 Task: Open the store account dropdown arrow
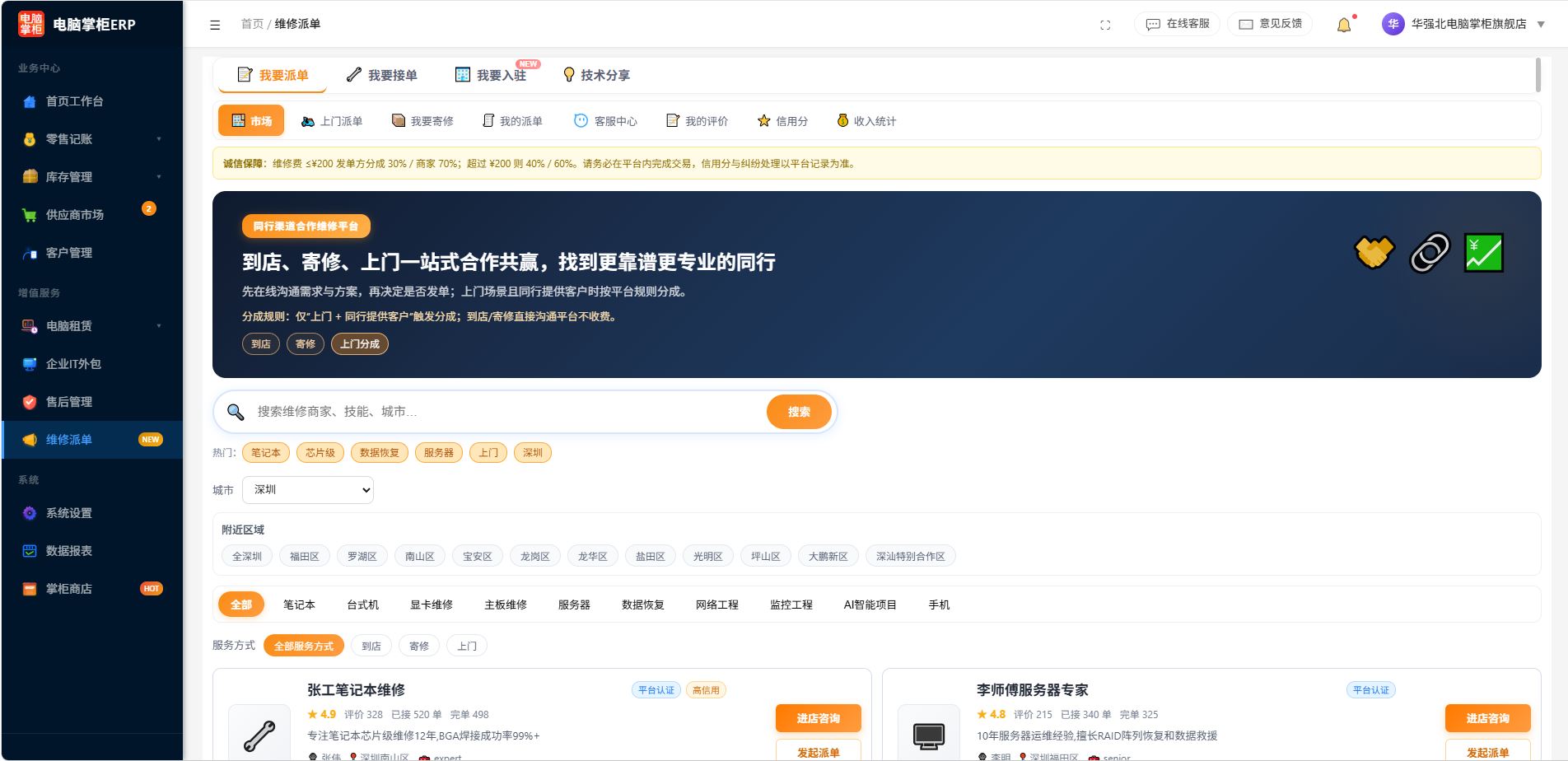(1541, 25)
